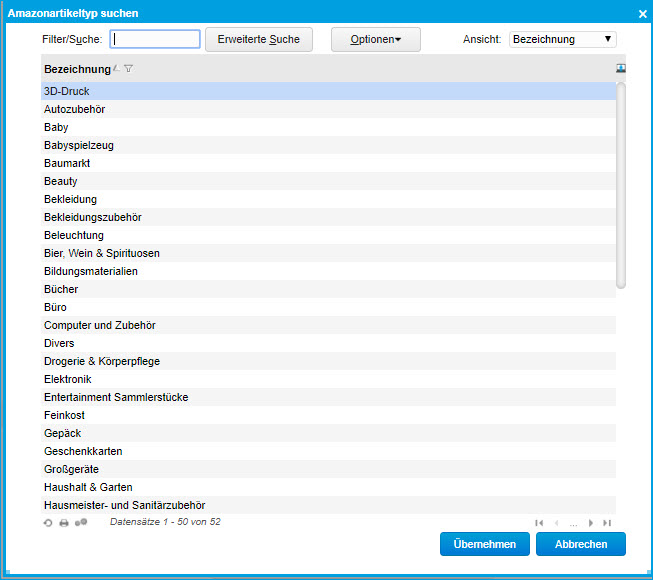Go to the first page of records
The height and width of the screenshot is (580, 653).
[x=539, y=523]
